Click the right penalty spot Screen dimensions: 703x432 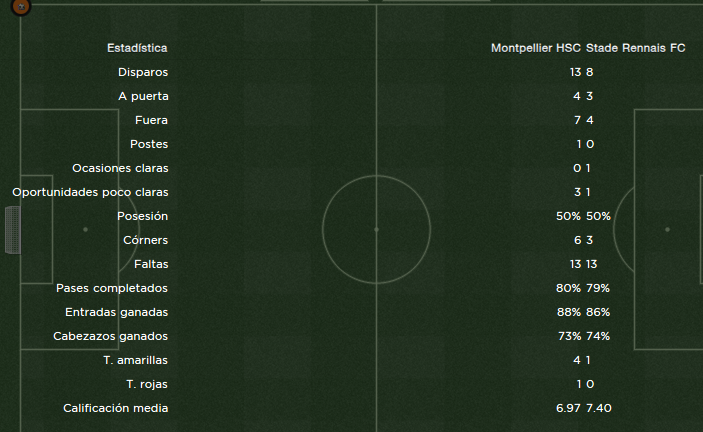coord(667,229)
